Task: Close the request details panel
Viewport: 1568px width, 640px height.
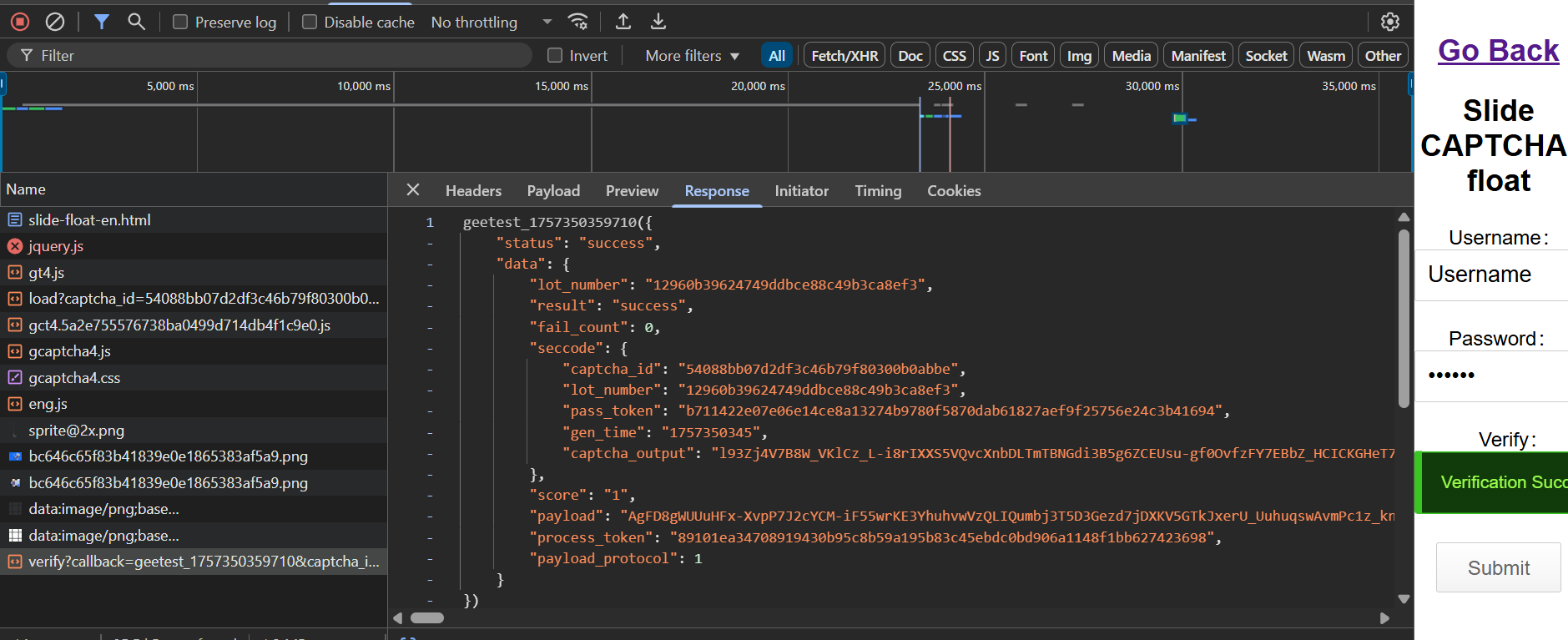Action: coord(413,190)
